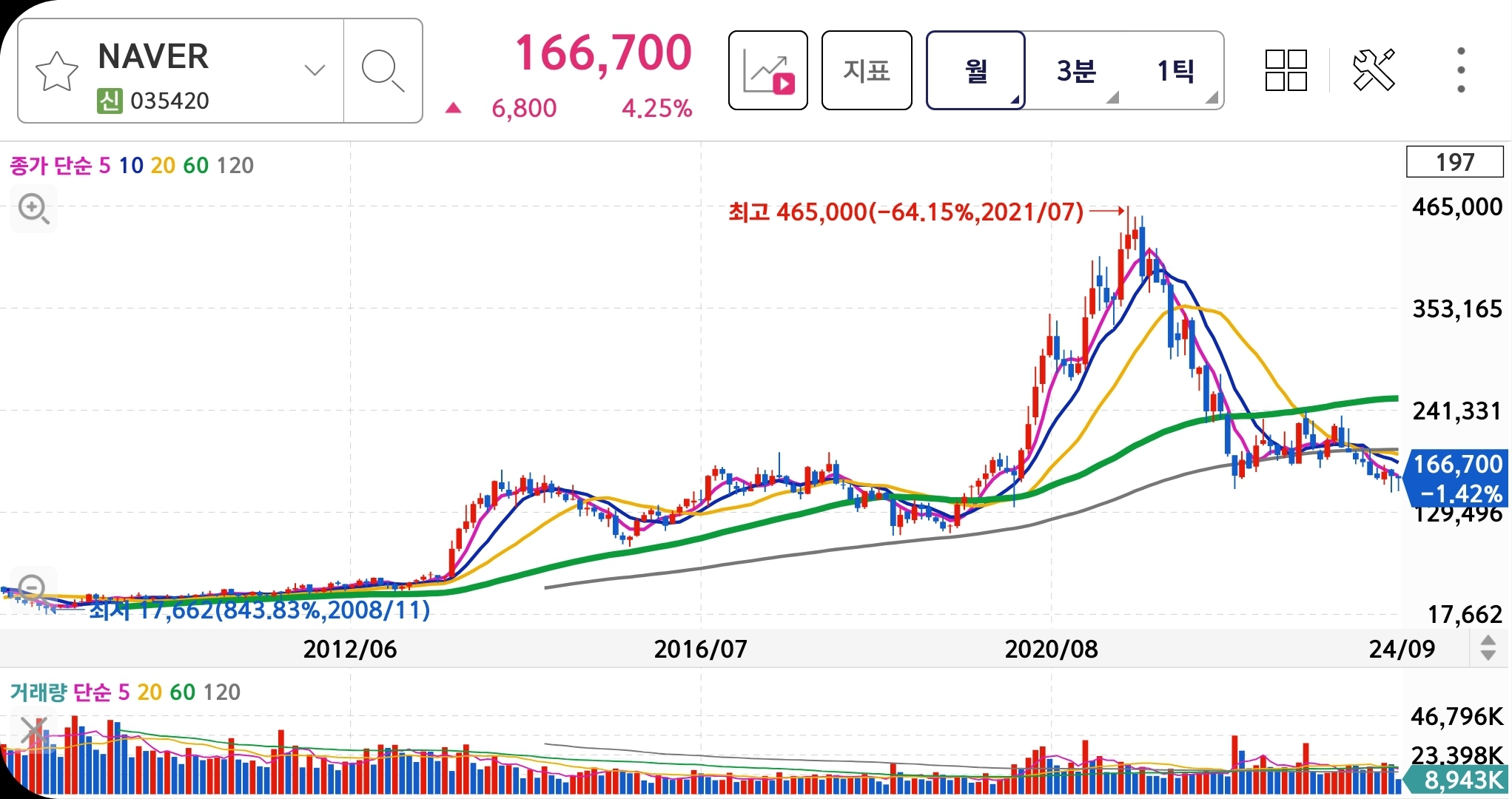Click the 241,331 price axis label
The width and height of the screenshot is (1512, 799).
point(1457,411)
